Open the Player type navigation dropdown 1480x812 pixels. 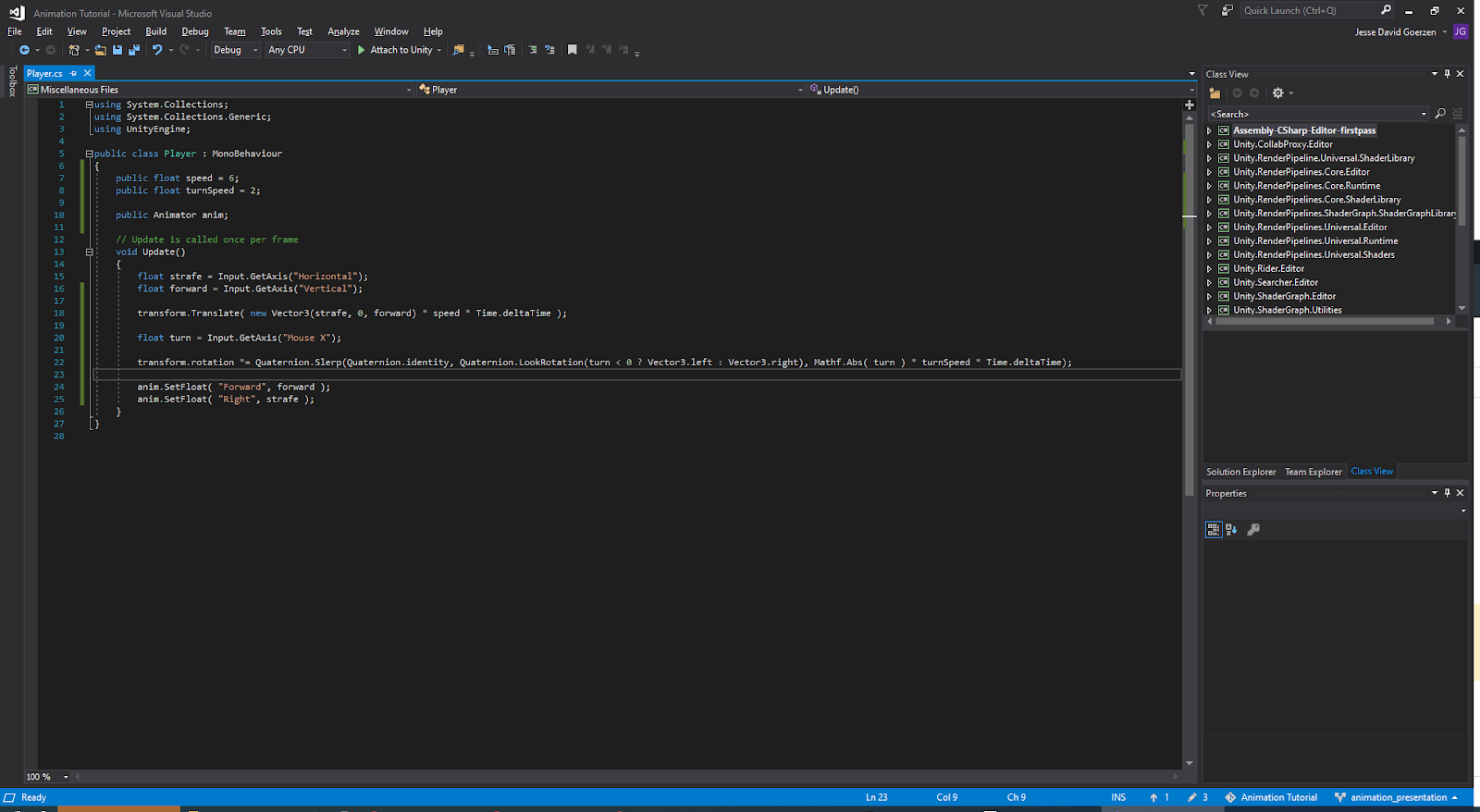point(610,90)
